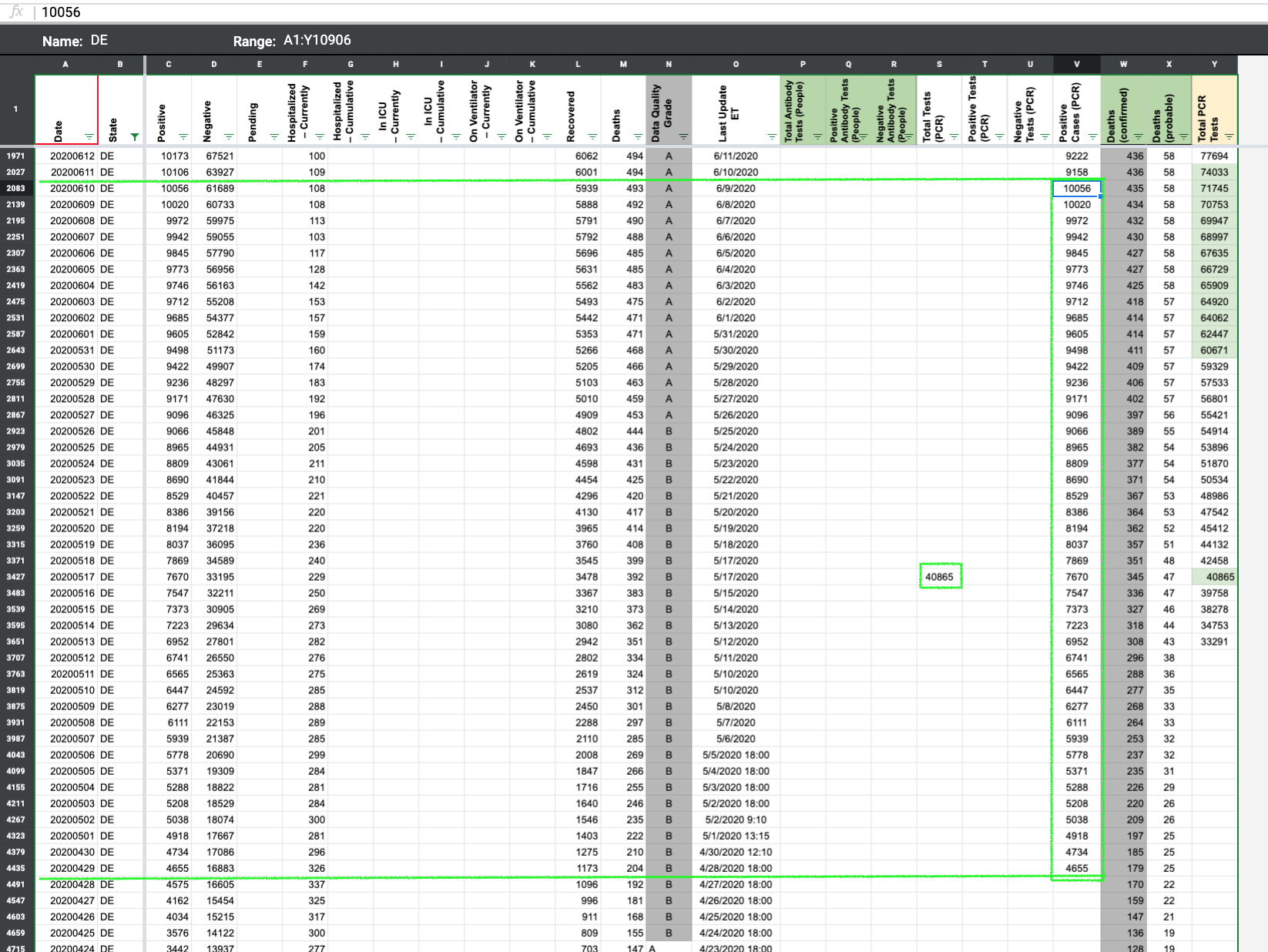
Task: Open the Deaths (probable) filter dropdown
Action: [1183, 137]
